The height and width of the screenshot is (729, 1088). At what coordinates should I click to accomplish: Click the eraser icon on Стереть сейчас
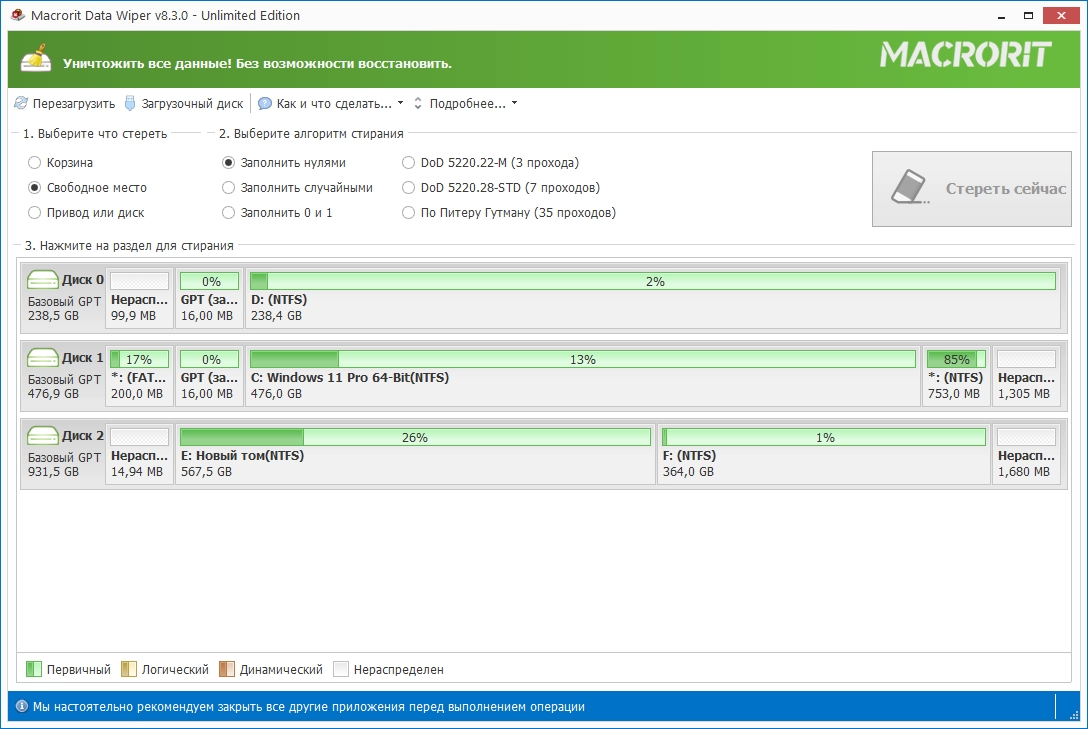tap(910, 187)
